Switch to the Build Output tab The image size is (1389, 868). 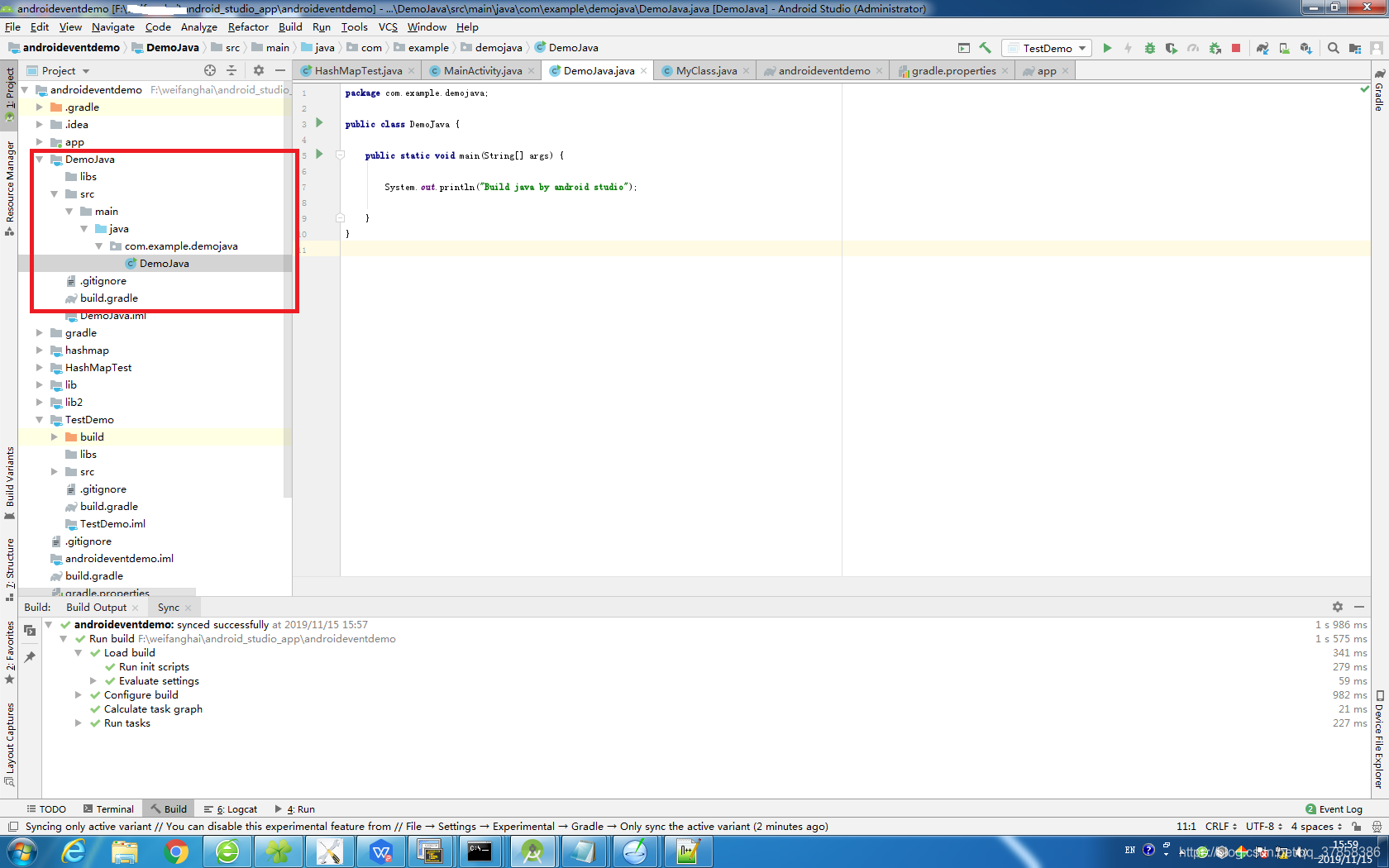pyautogui.click(x=97, y=608)
